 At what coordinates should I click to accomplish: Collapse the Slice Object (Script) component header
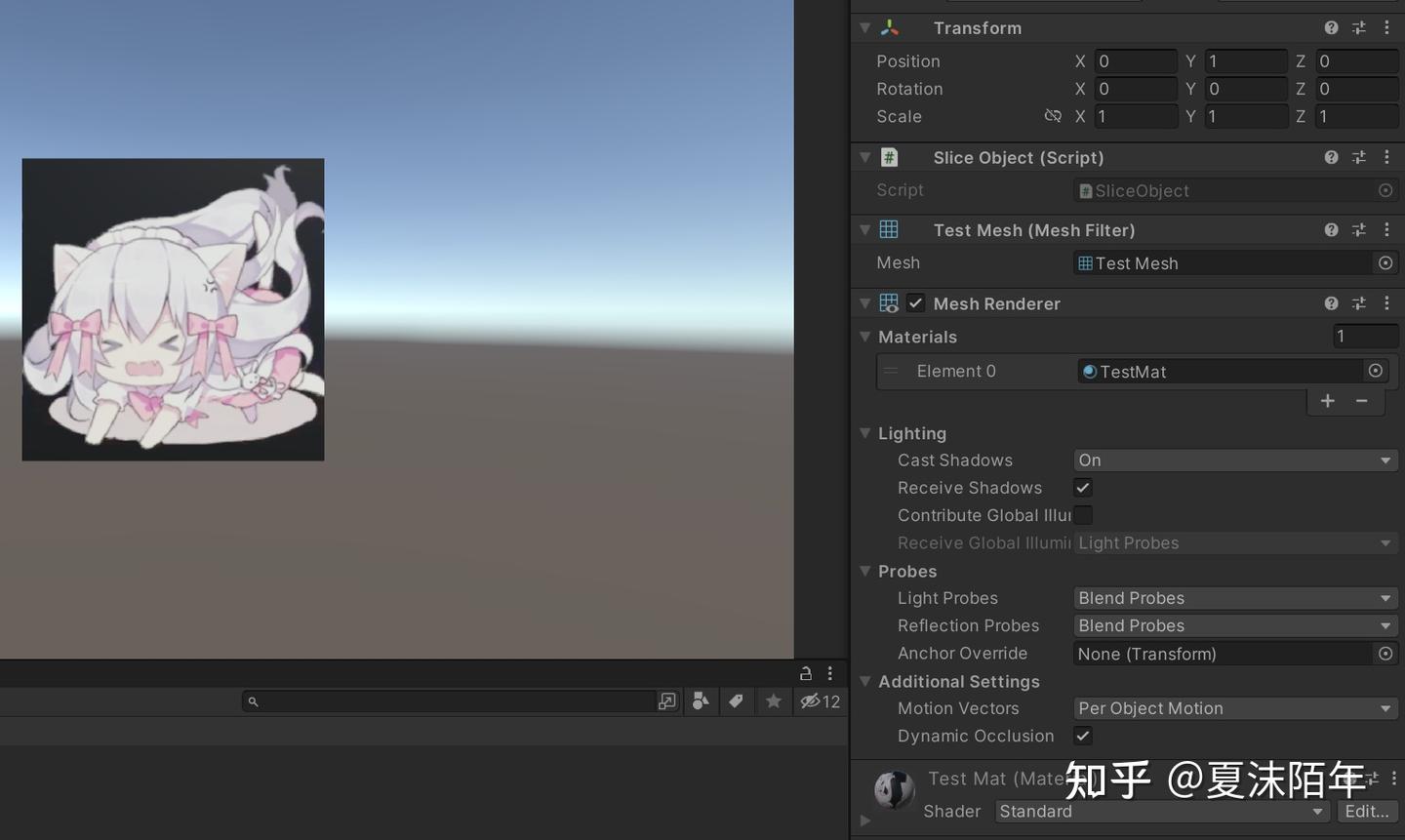tap(864, 157)
